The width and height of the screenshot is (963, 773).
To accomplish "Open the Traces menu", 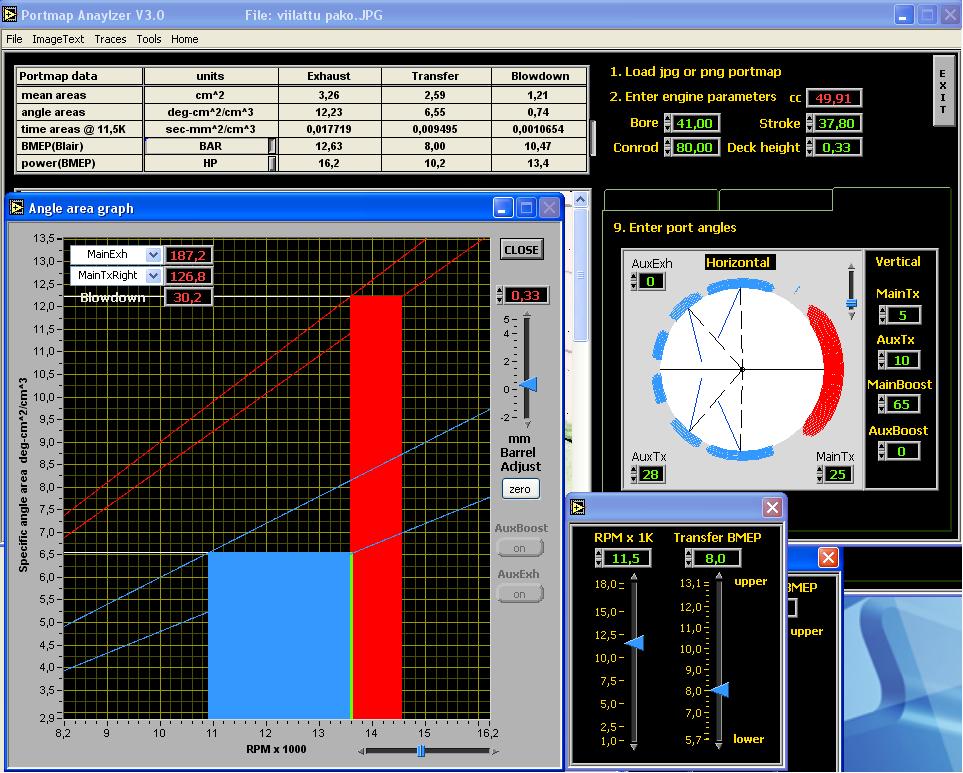I will pos(110,39).
